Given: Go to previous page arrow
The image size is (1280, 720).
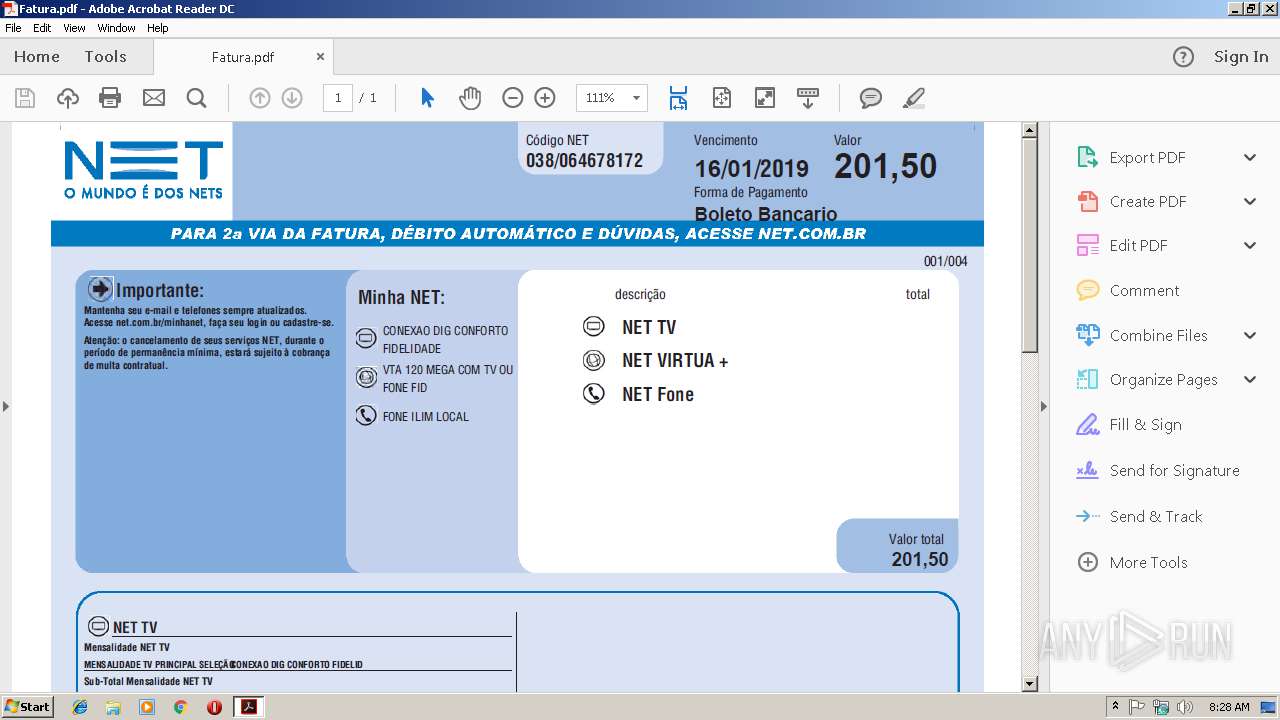Looking at the screenshot, I should point(260,98).
